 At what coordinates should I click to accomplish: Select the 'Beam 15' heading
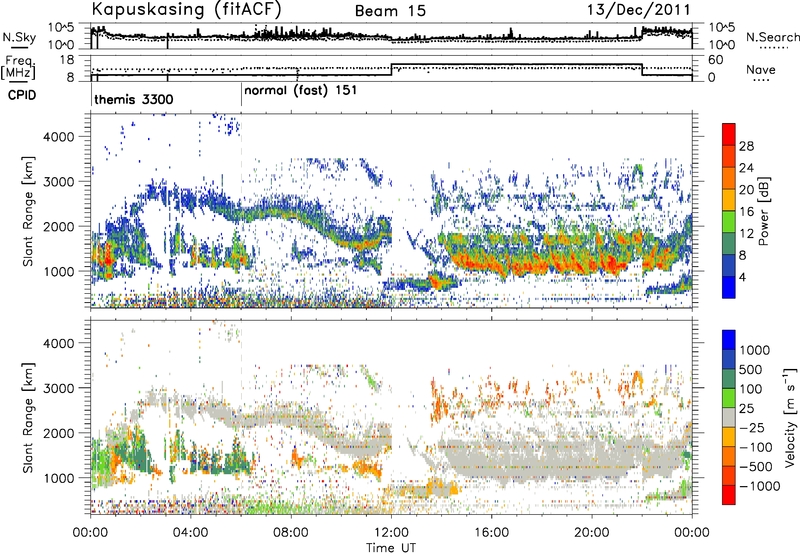coord(390,11)
